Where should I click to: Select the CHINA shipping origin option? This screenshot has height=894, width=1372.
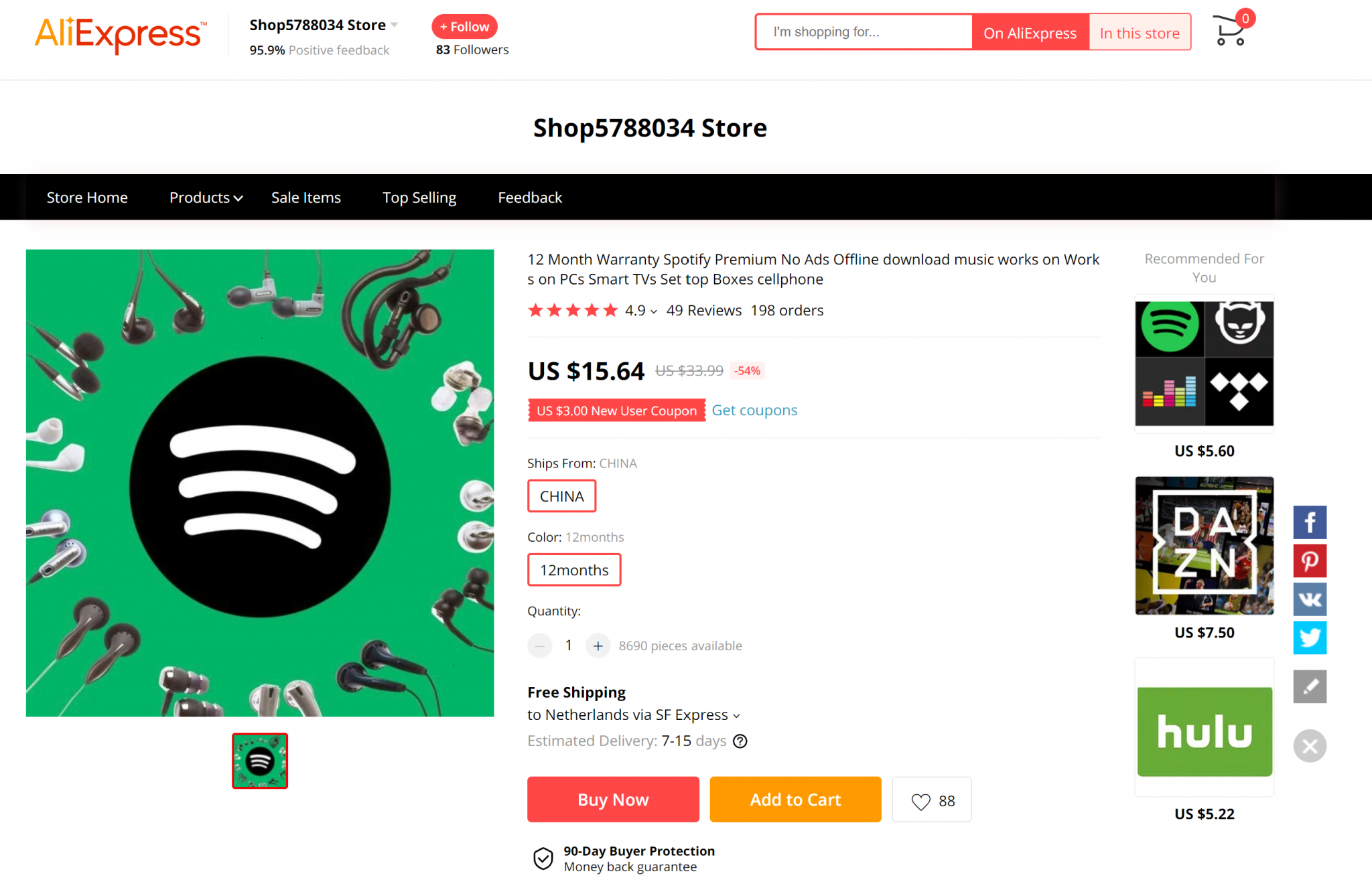(561, 496)
